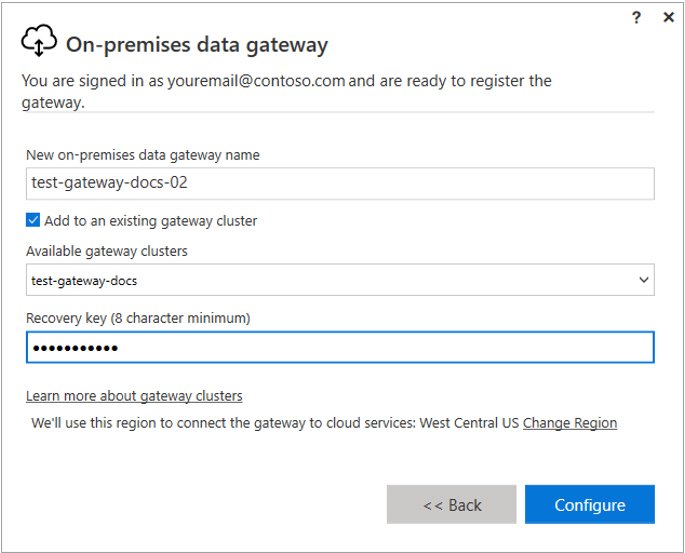Screen dimensions: 685x553
Task: Open "Learn more about gateway clusters" link
Action: tap(134, 396)
